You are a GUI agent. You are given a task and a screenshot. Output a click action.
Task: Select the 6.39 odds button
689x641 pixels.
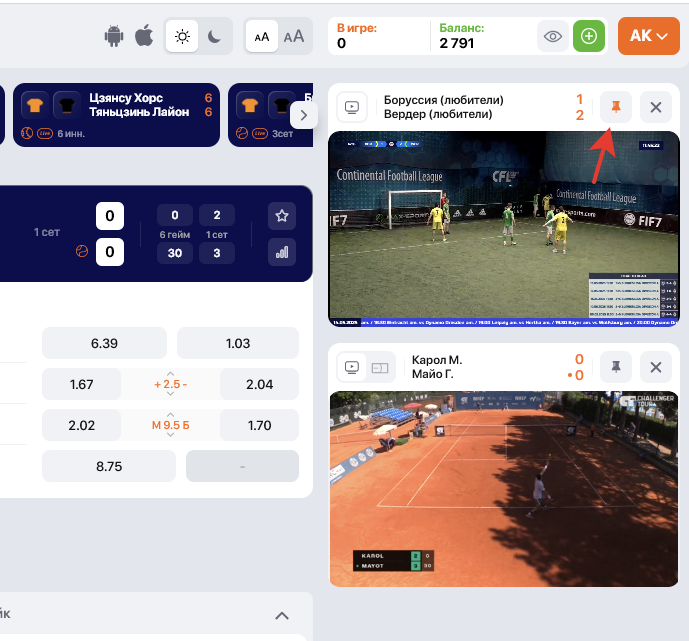tap(104, 343)
